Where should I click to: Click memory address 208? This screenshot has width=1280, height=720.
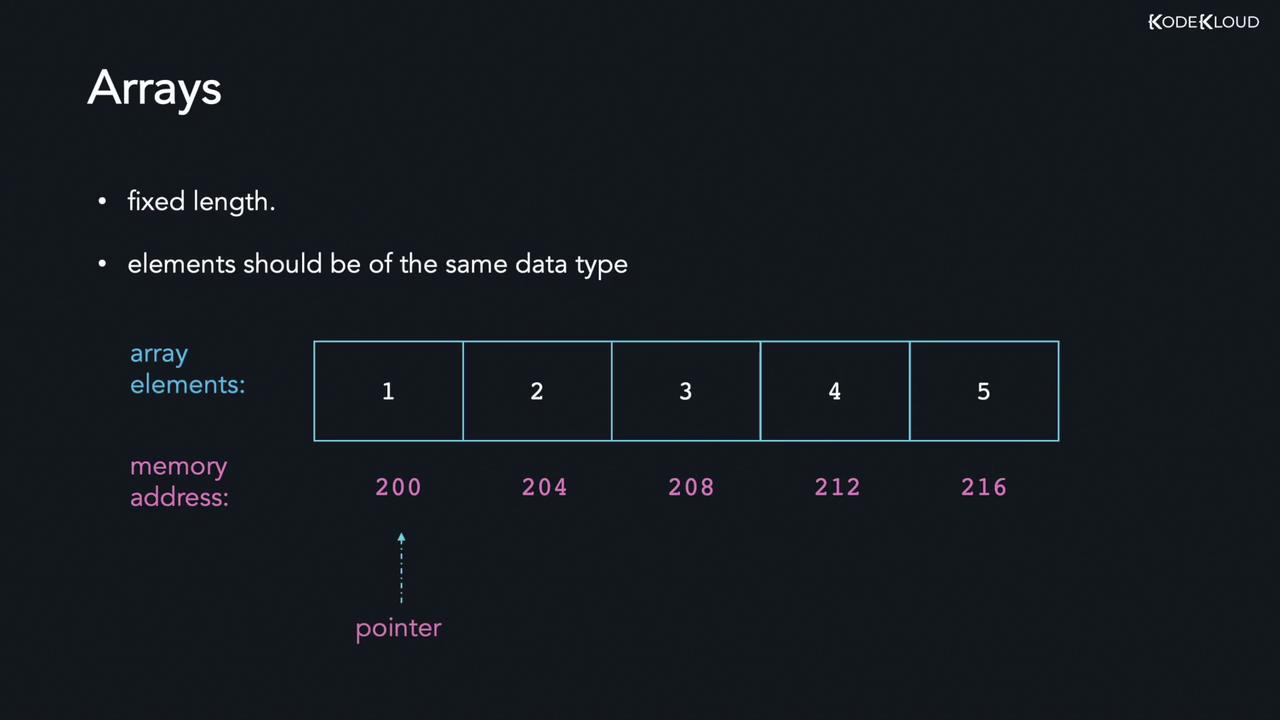[x=691, y=487]
